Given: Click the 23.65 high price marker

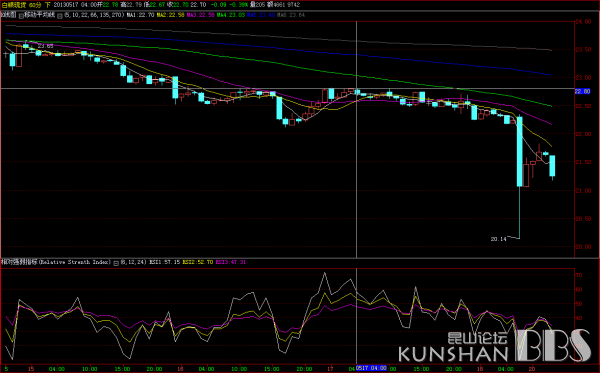Looking at the screenshot, I should pyautogui.click(x=46, y=46).
